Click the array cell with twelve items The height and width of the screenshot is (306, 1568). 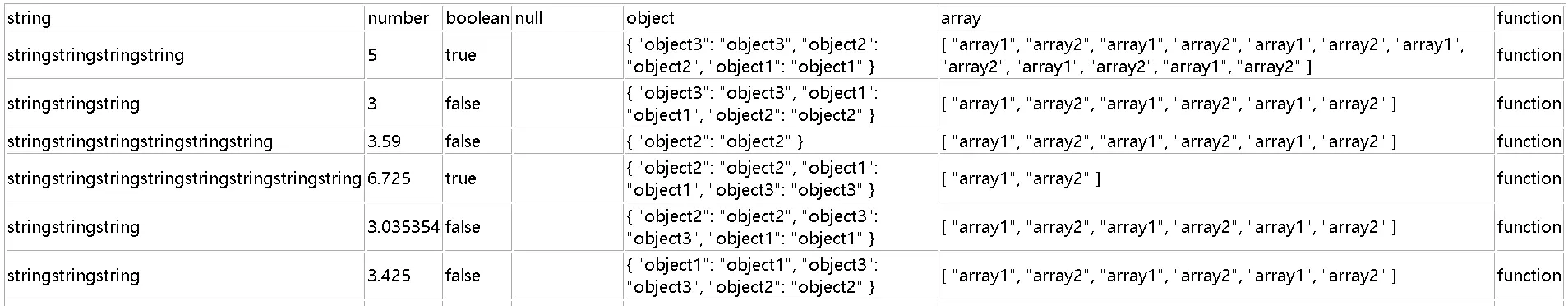point(1216,55)
